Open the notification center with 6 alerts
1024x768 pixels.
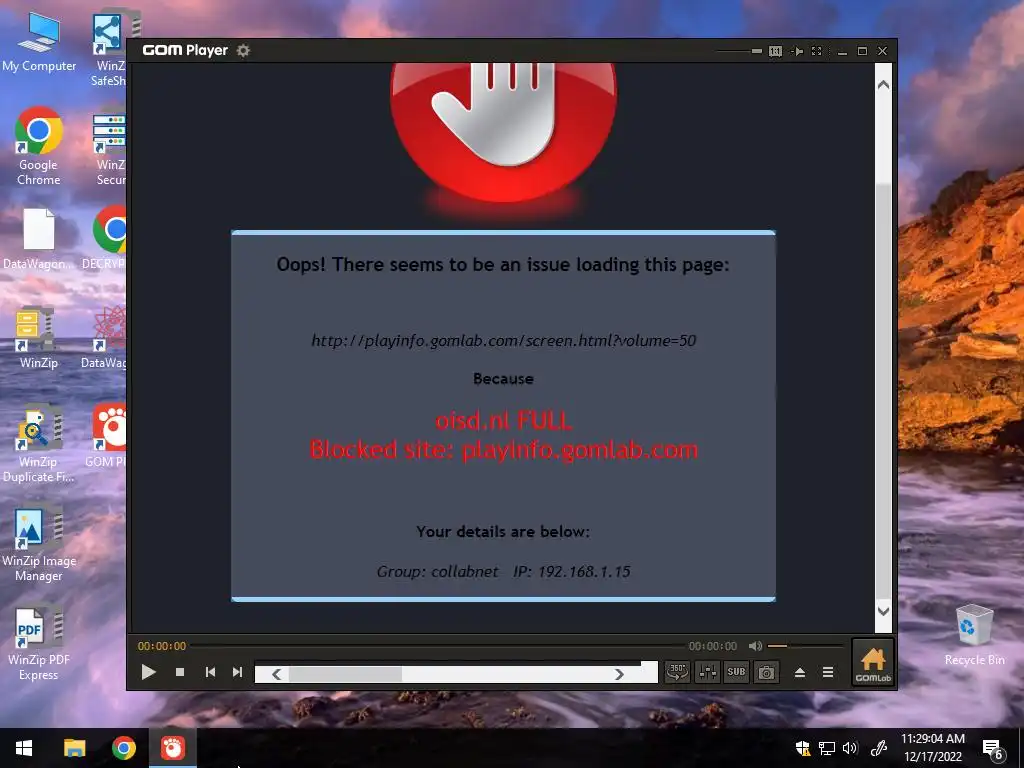[x=993, y=749]
